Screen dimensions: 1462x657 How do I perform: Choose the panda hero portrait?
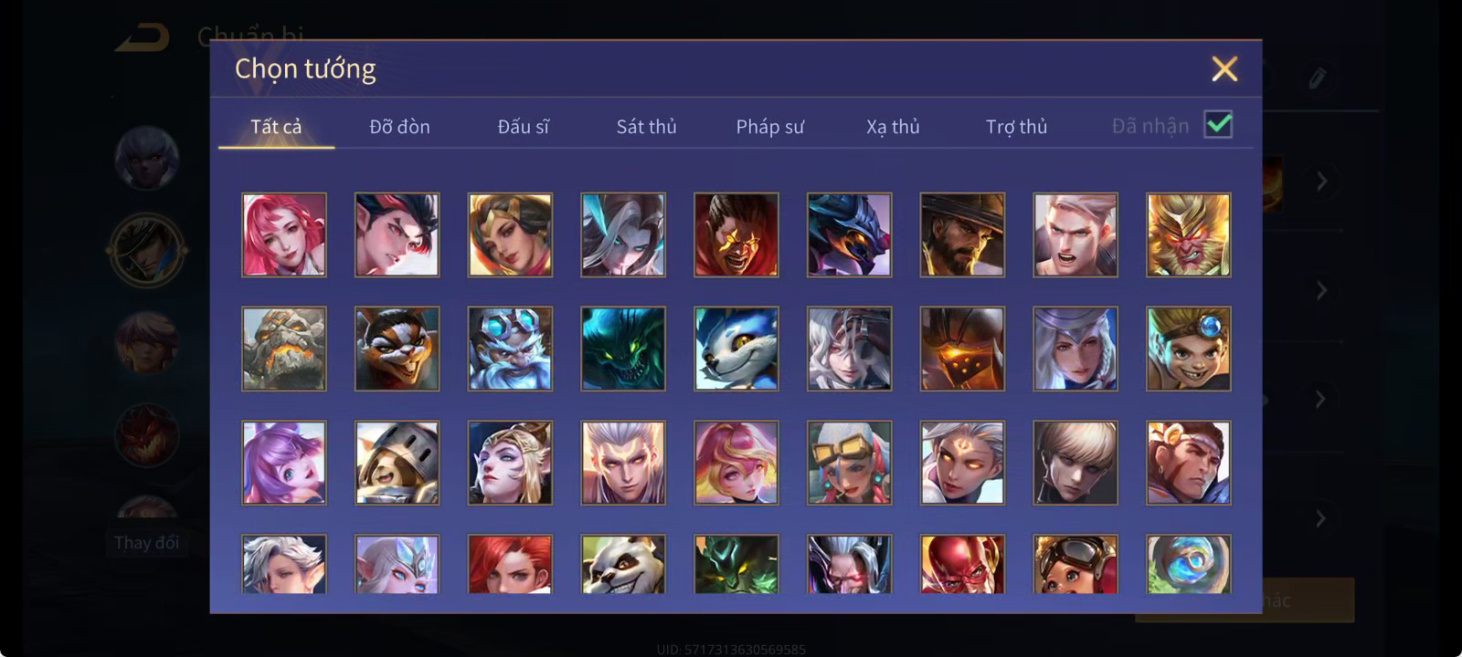tap(623, 564)
